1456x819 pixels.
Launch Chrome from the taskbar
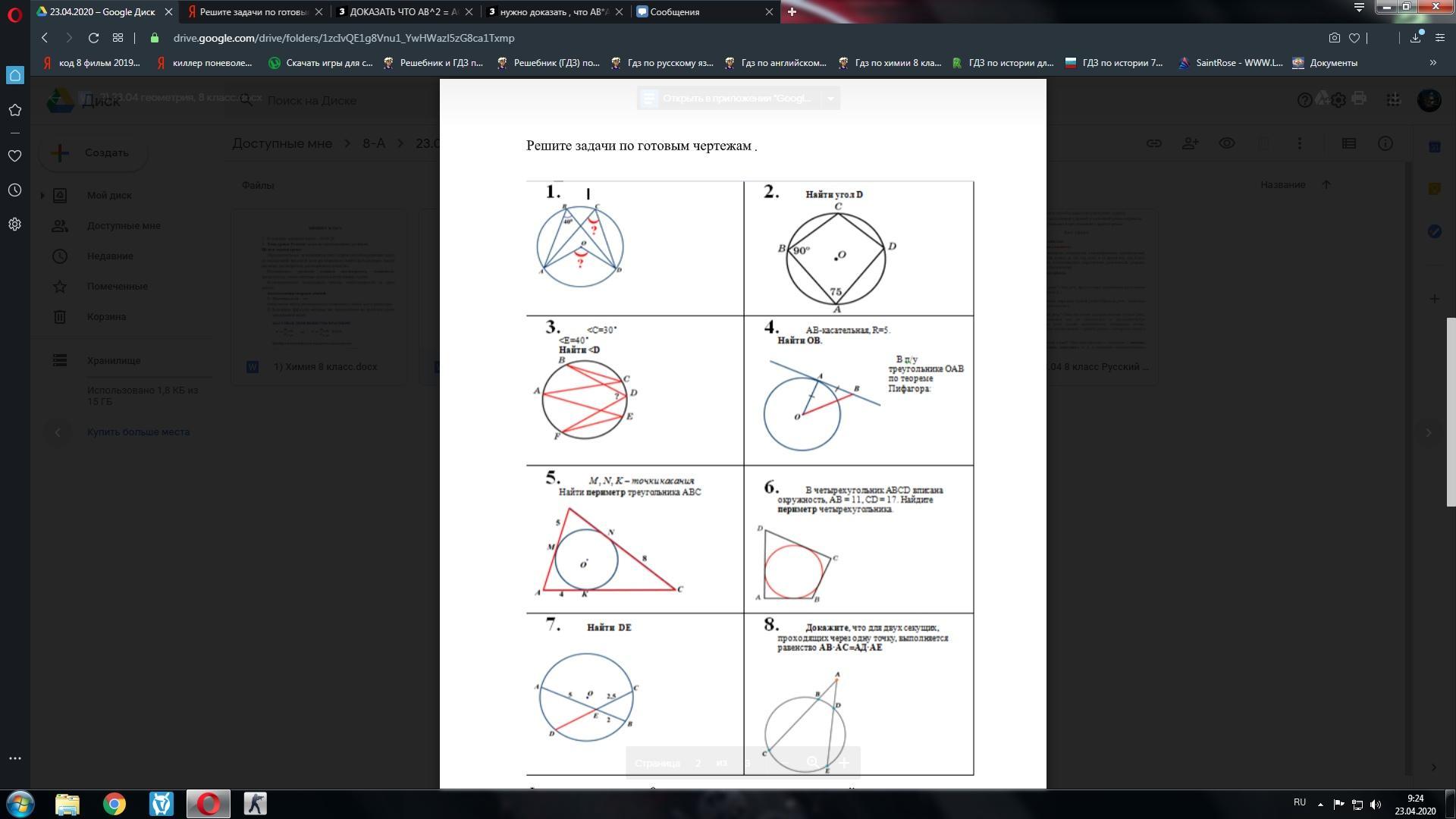[x=115, y=804]
